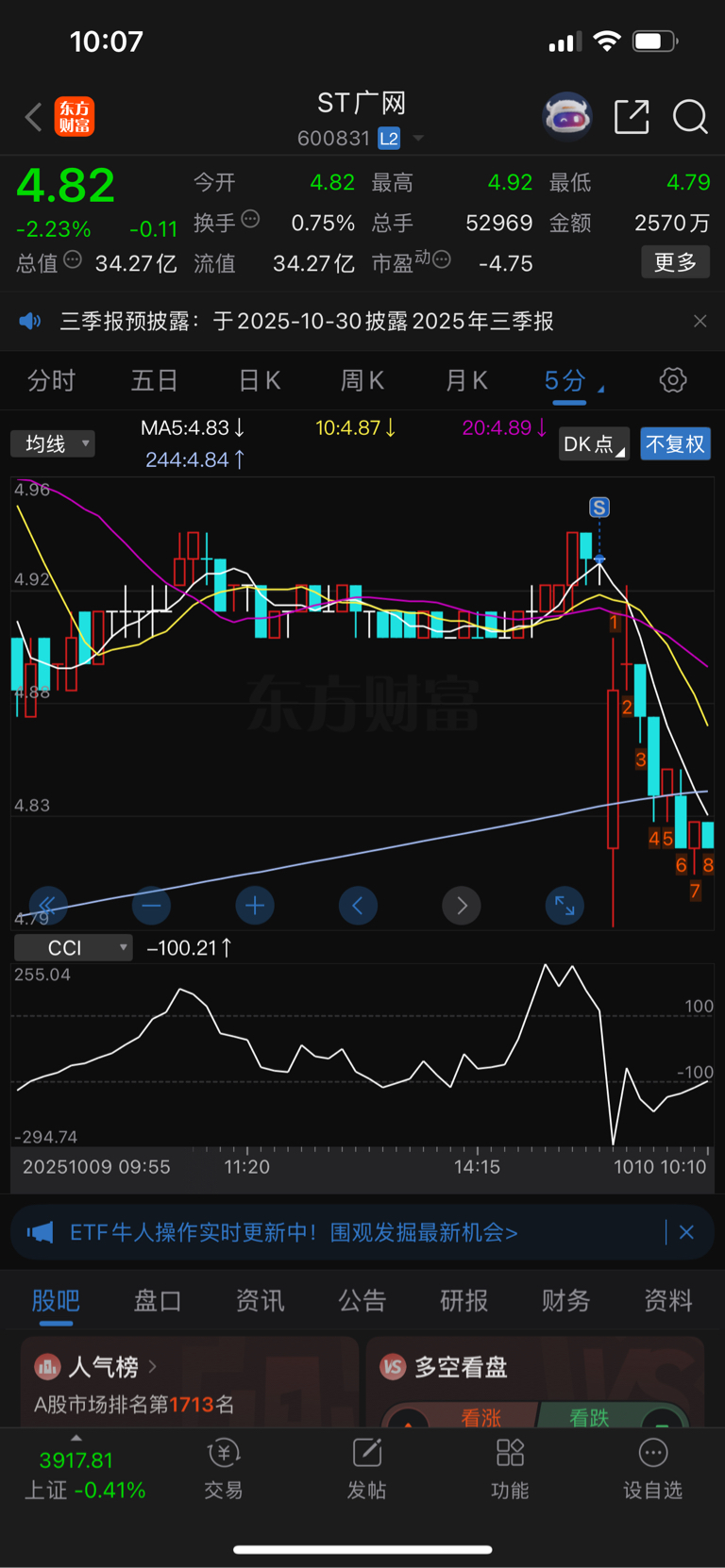Tap the speaker announcement icon
The height and width of the screenshot is (1568, 725).
[30, 321]
